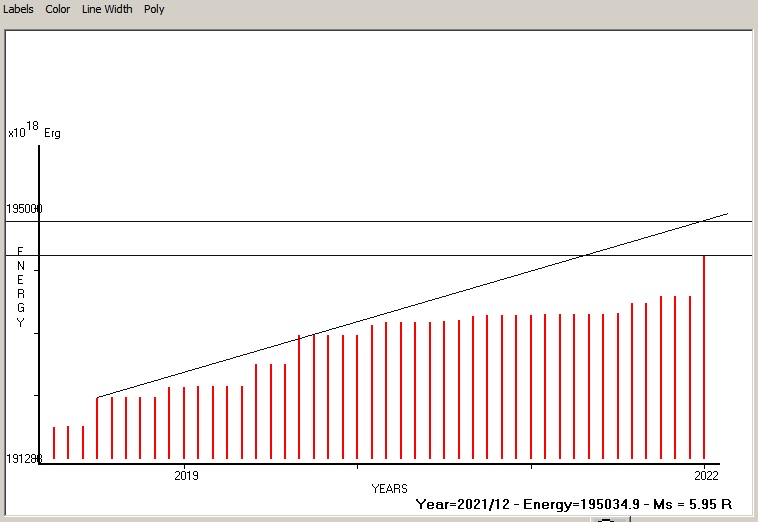
Task: Click the YEARS axis title
Action: pyautogui.click(x=389, y=489)
